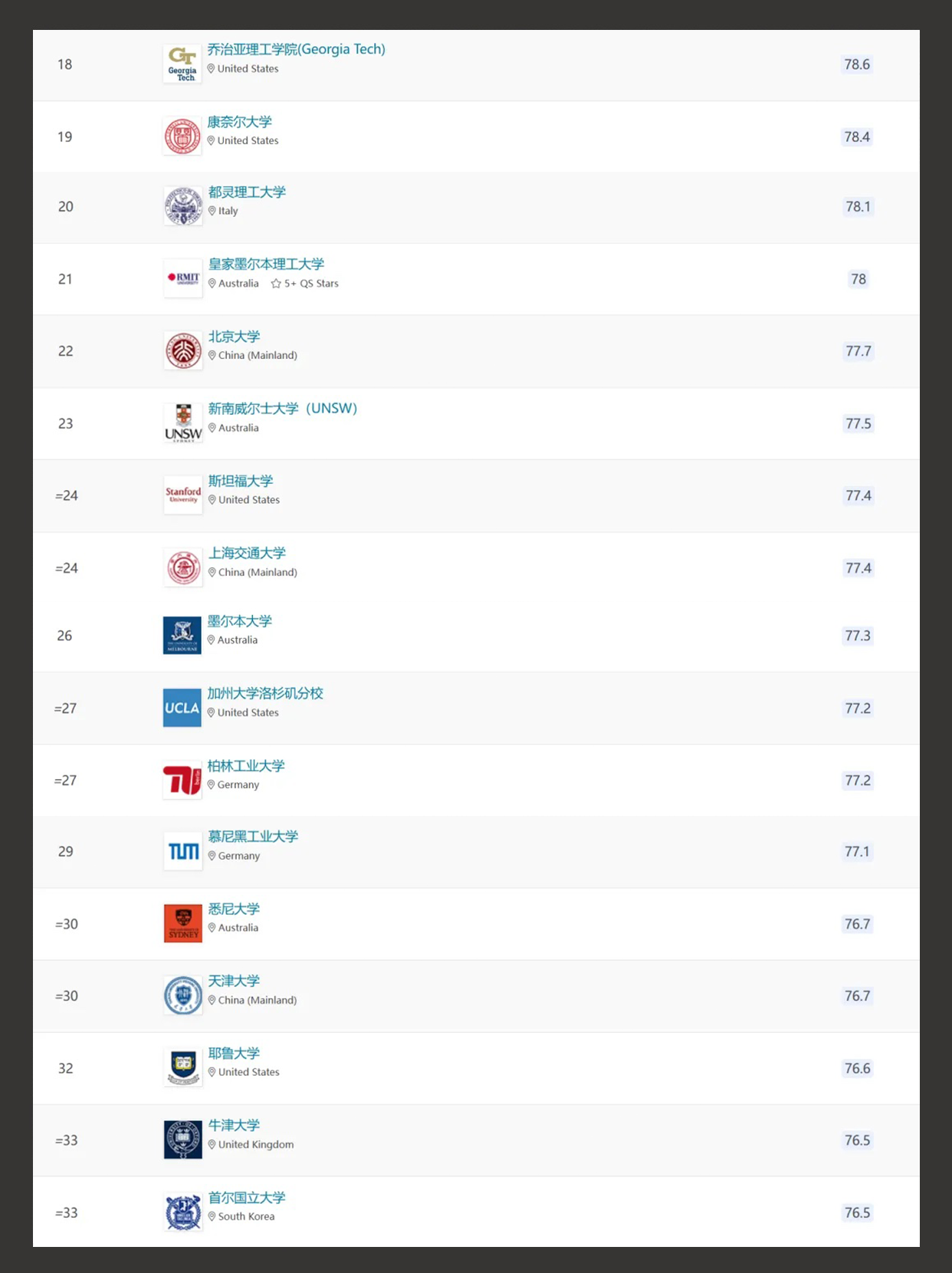Click the RMIT University logo
The height and width of the screenshot is (1273, 952).
tap(183, 278)
